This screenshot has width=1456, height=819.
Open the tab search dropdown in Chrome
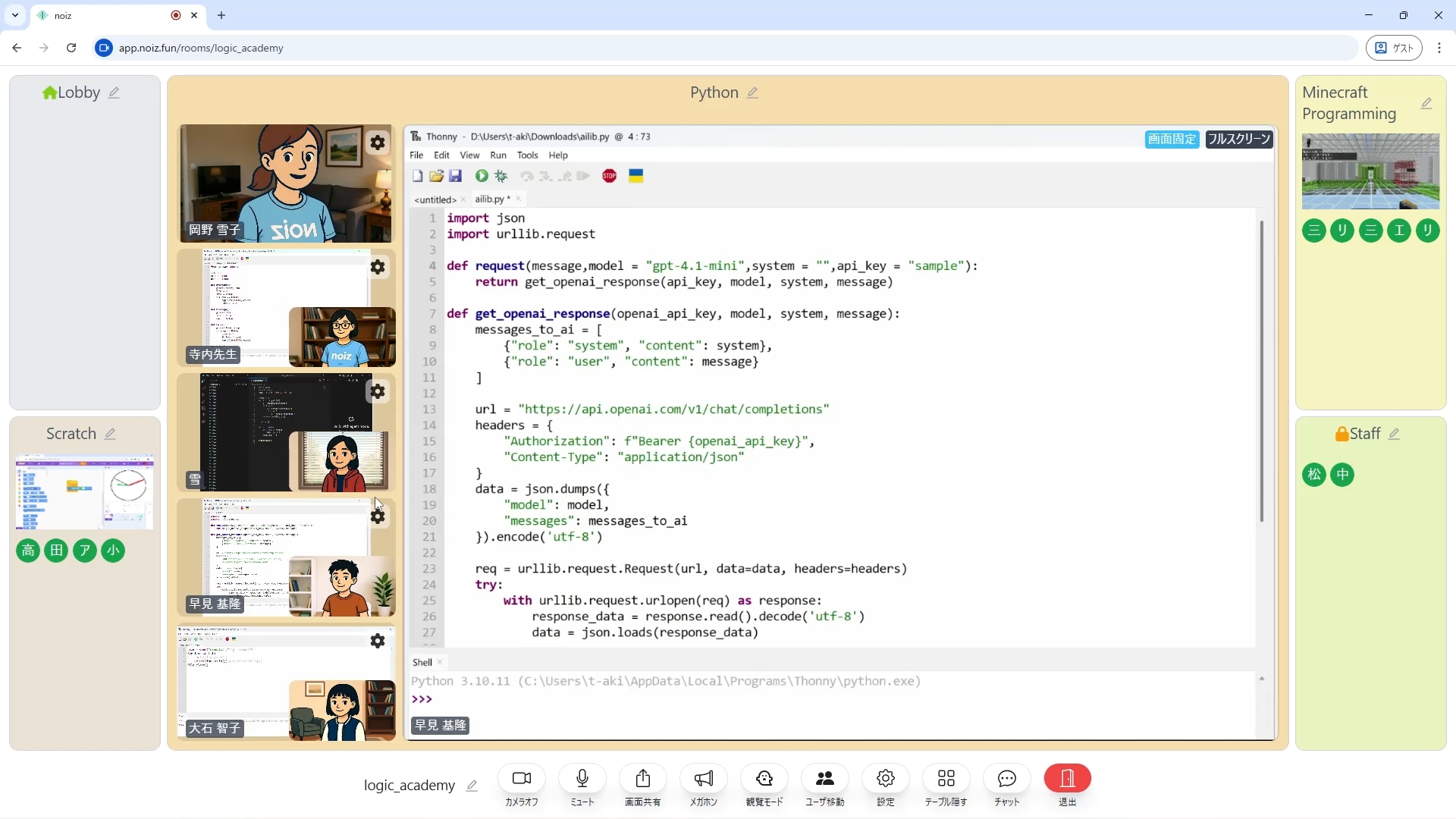point(15,15)
